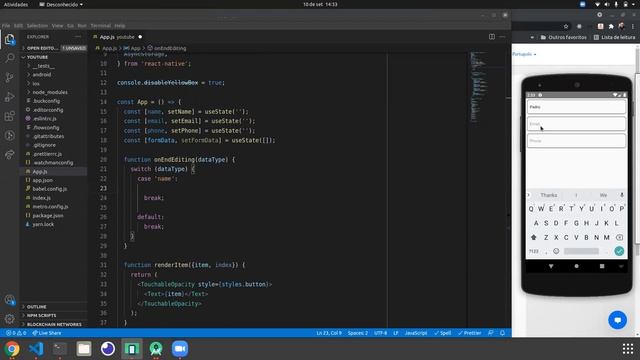
Task: Tap the emoji key on the phone keyboard
Action: 556,251
